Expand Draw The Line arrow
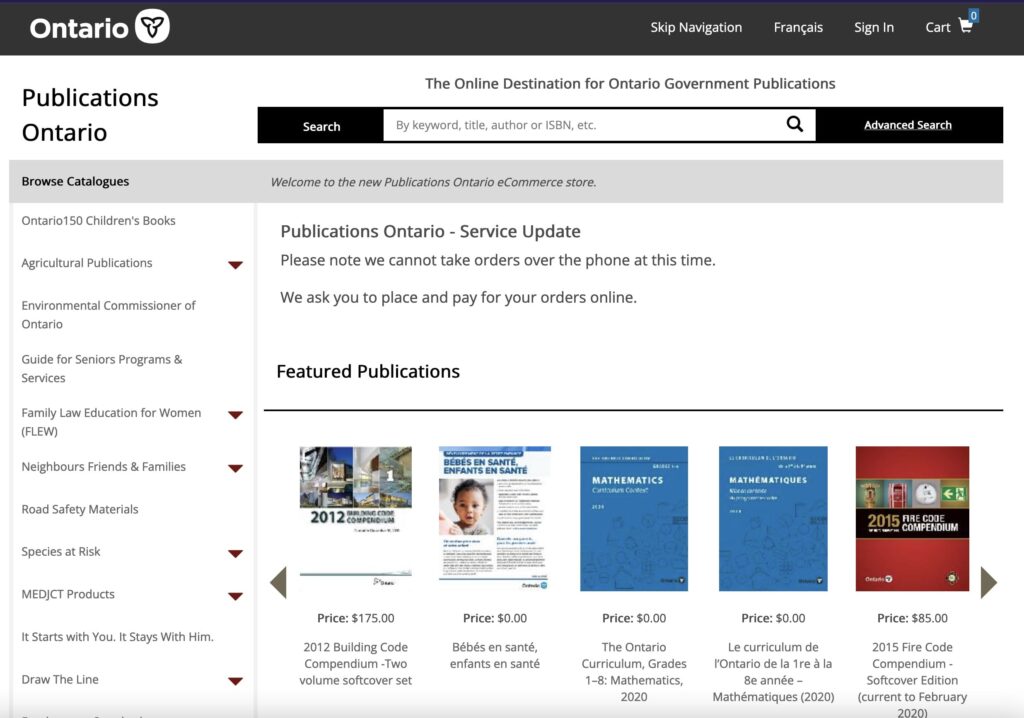Image resolution: width=1024 pixels, height=718 pixels. click(x=236, y=681)
